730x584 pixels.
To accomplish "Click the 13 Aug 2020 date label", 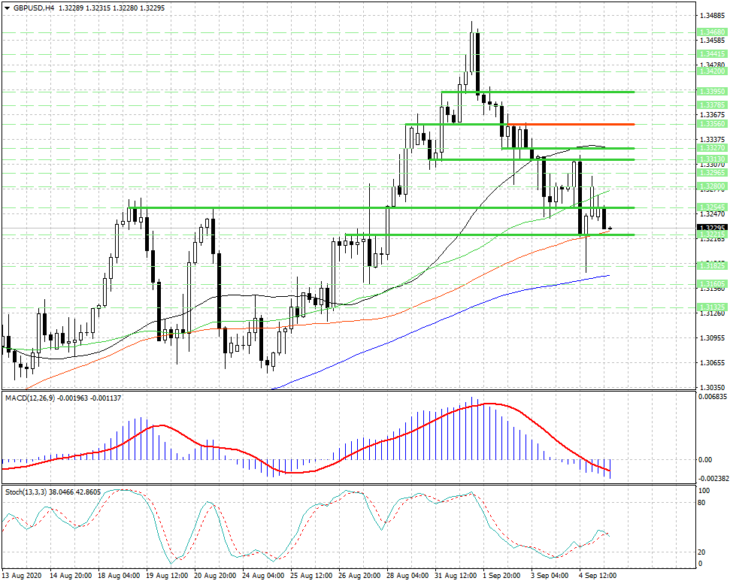I will [x=22, y=576].
